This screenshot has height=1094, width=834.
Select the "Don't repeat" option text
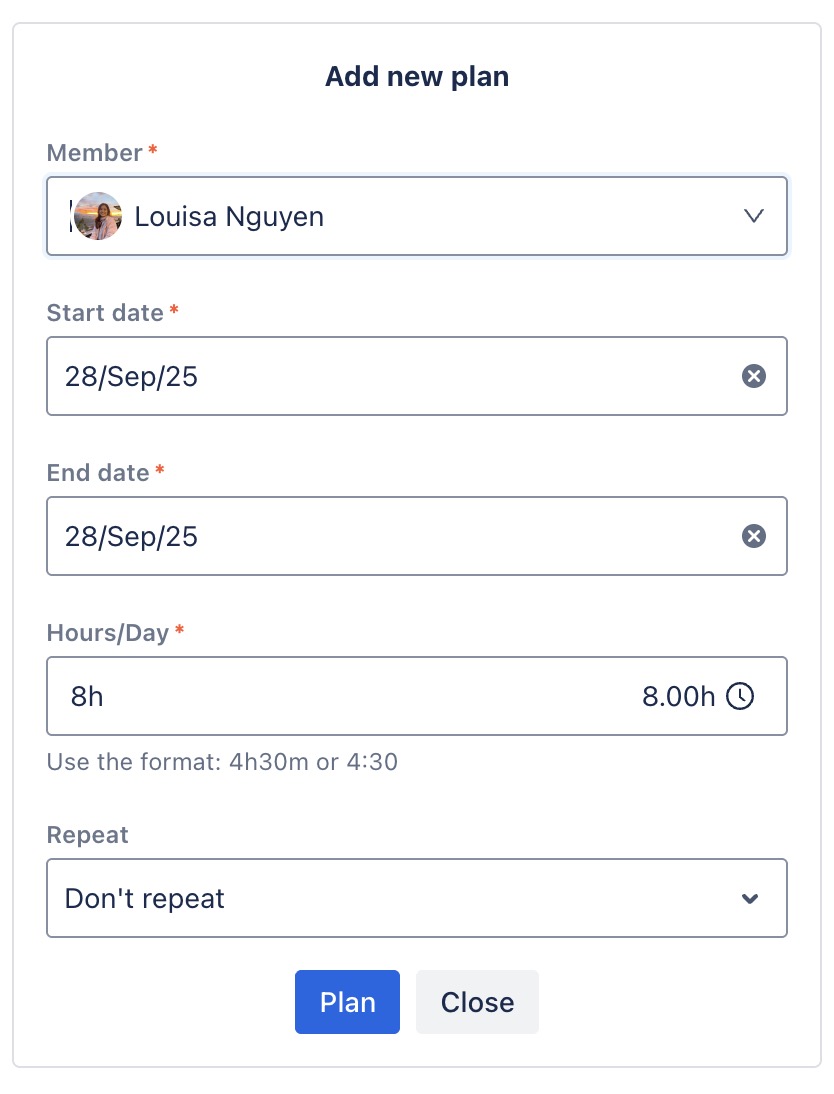[x=145, y=898]
